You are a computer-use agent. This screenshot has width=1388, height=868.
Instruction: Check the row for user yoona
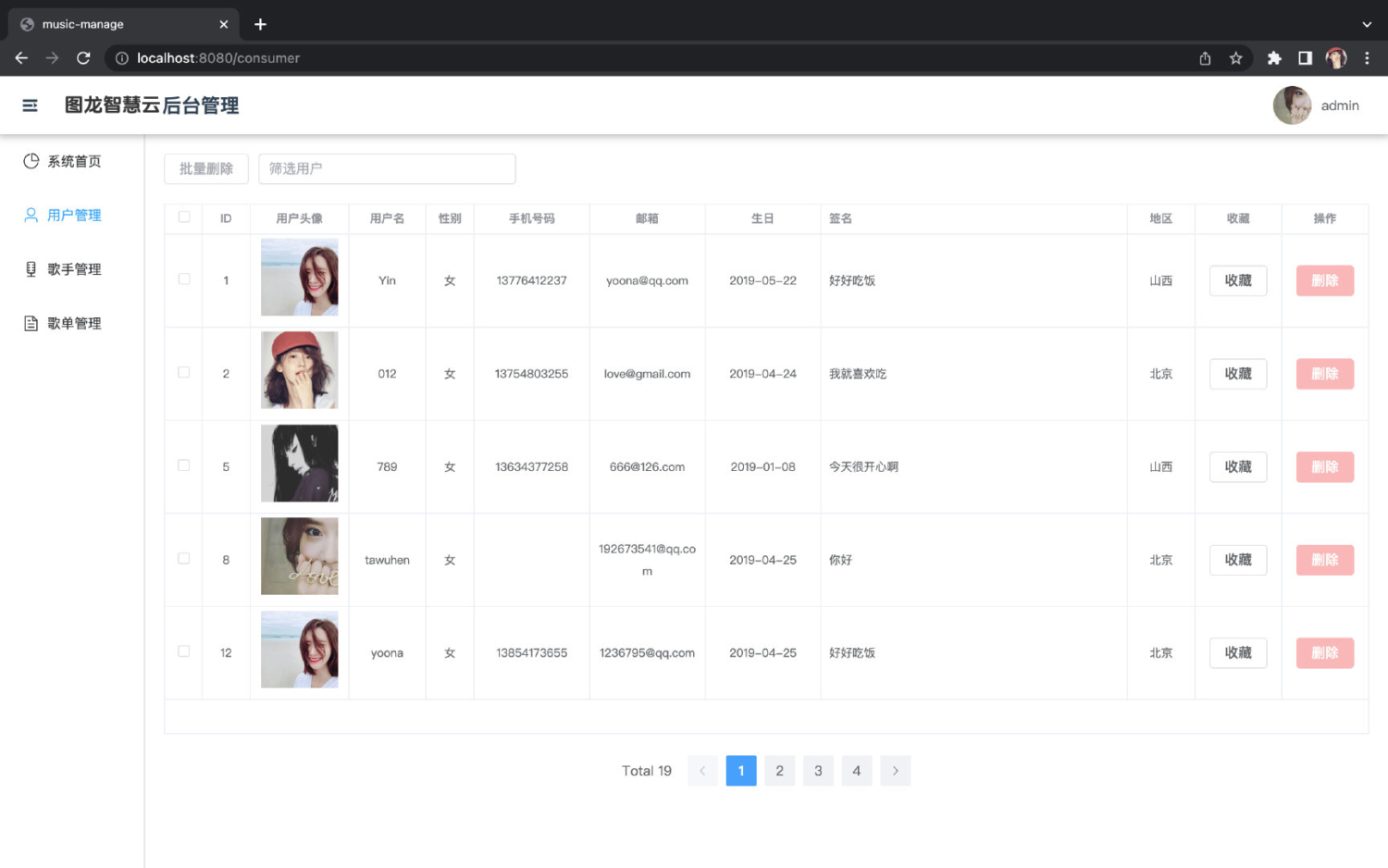[184, 651]
